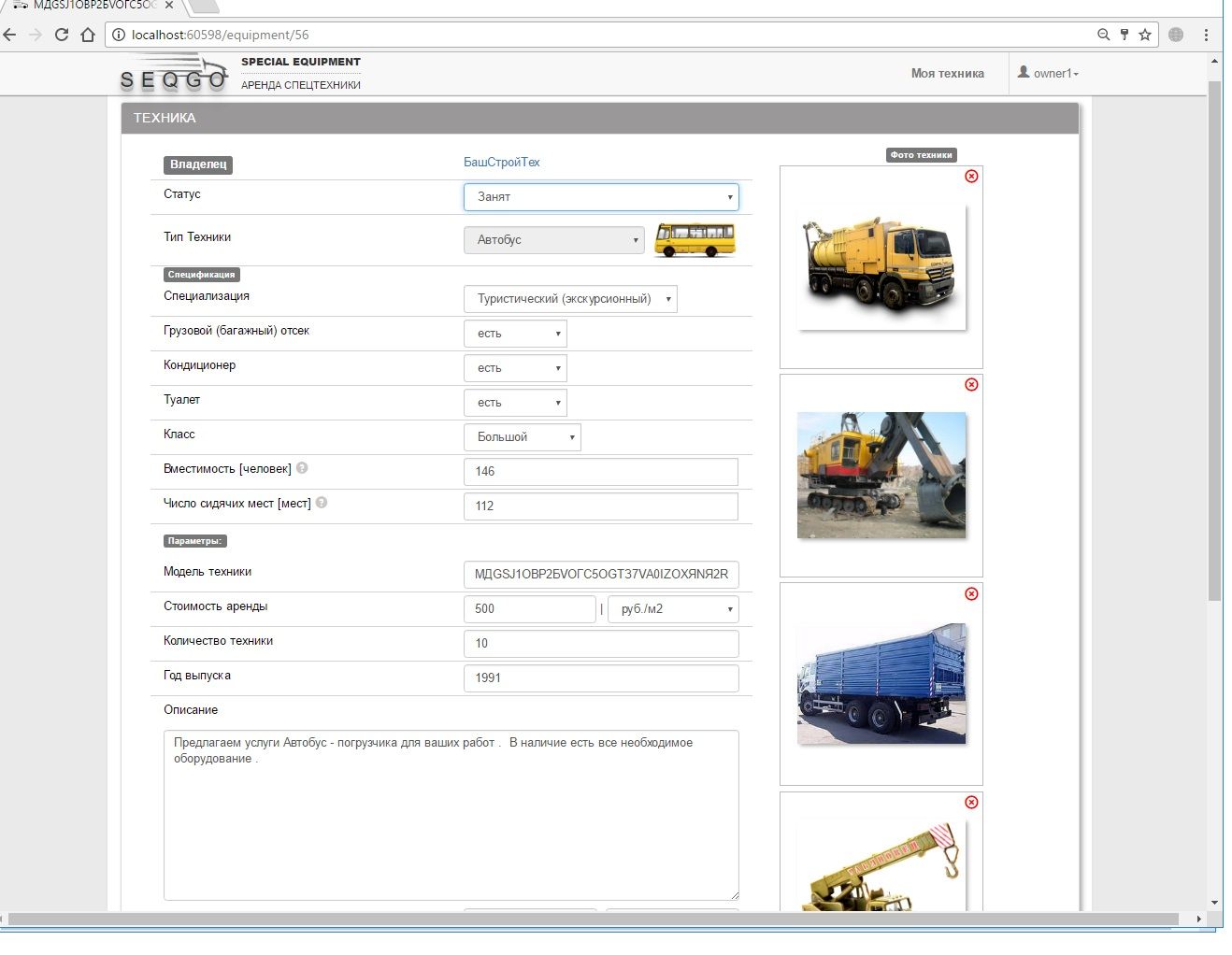Image resolution: width=1232 pixels, height=955 pixels.
Task: Open the excavator thumbnail
Action: [x=881, y=476]
